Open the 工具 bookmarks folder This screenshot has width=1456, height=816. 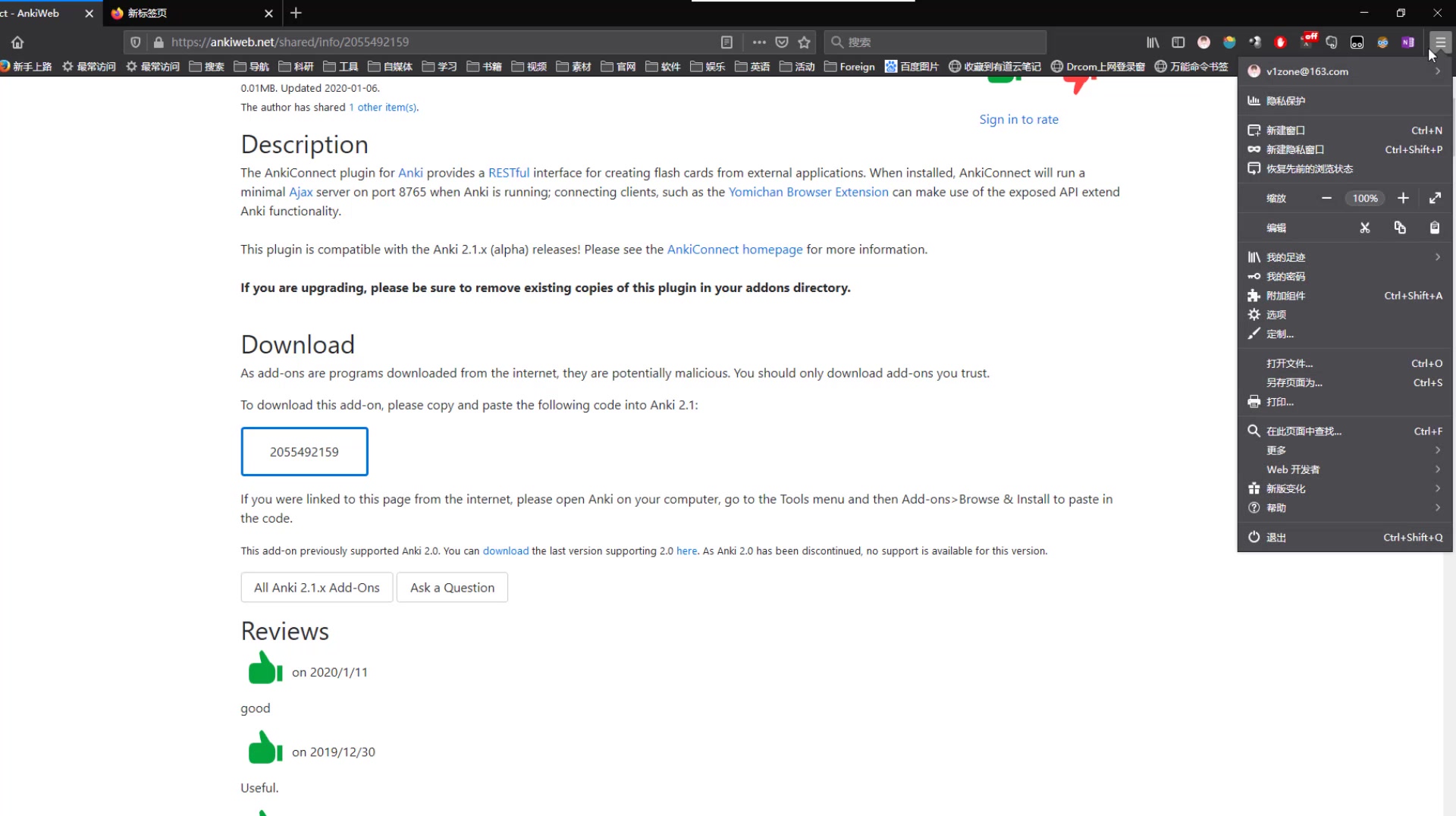pos(340,67)
